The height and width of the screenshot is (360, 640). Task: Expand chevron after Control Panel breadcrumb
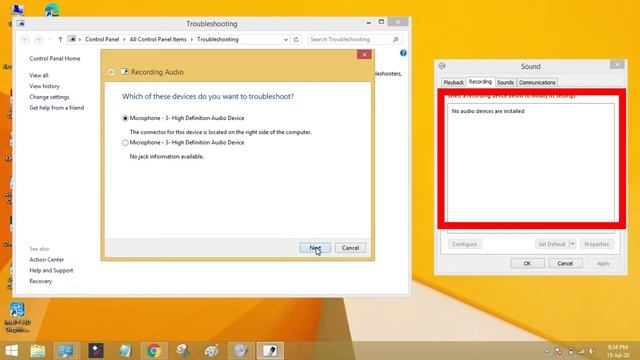(x=124, y=40)
